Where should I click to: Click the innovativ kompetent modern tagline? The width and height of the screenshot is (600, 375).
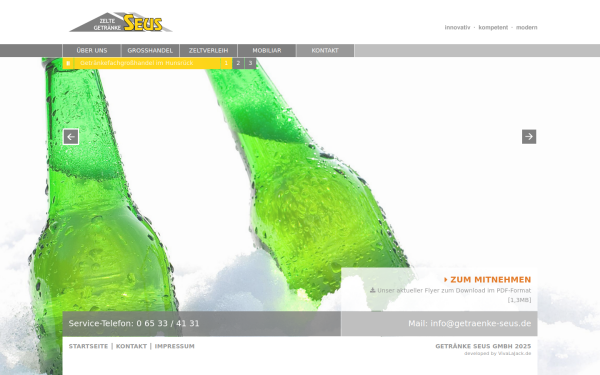coord(491,28)
